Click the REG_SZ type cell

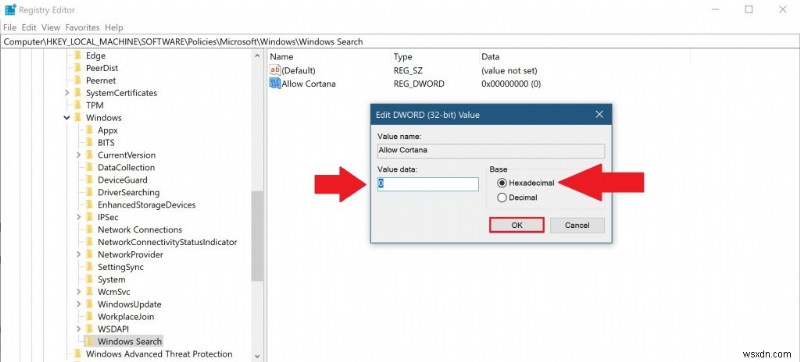(408, 71)
